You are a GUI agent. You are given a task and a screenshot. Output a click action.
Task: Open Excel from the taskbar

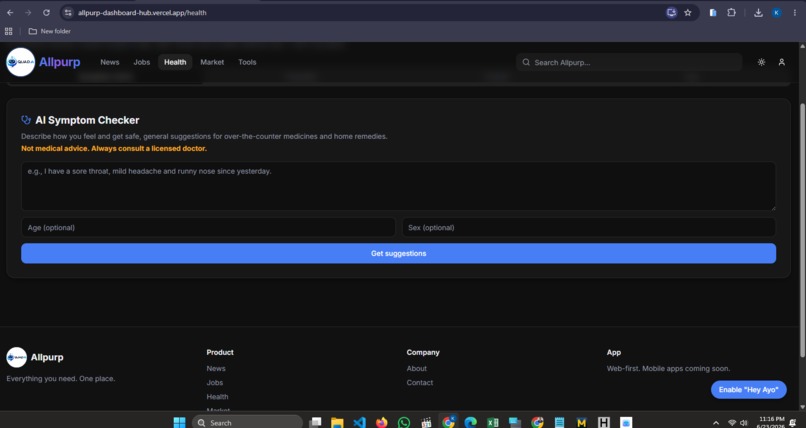click(x=492, y=422)
